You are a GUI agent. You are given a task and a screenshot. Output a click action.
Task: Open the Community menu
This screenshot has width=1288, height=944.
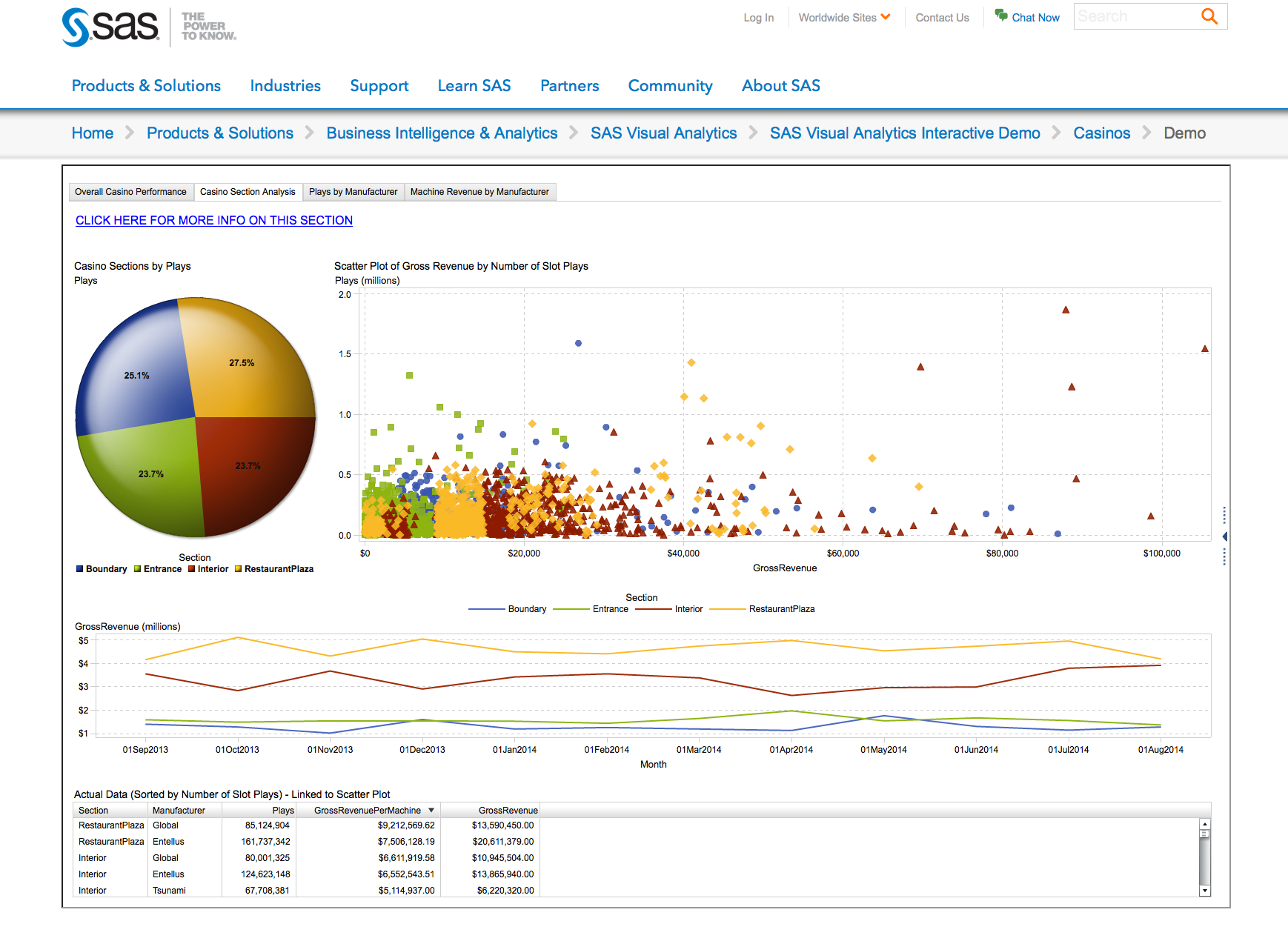click(670, 86)
